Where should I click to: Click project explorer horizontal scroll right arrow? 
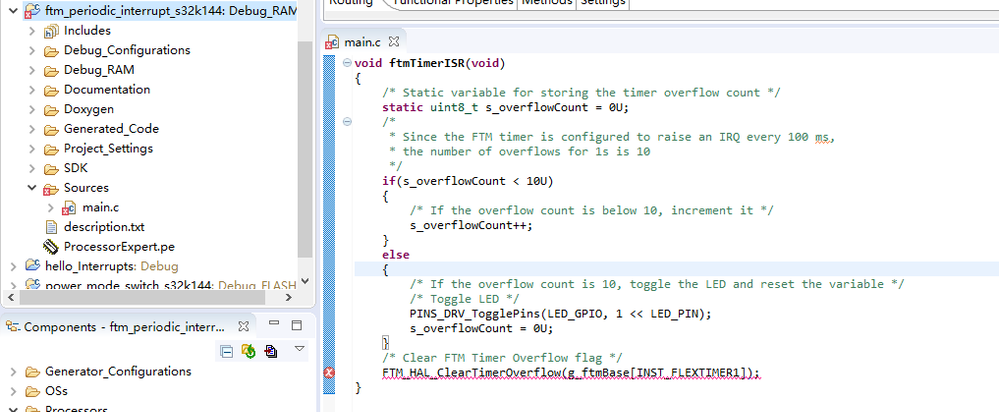(x=289, y=297)
